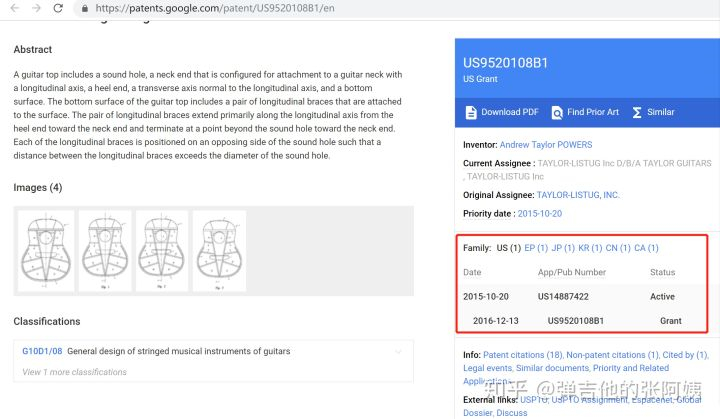Open the G10D1/08 classification code link

pyautogui.click(x=42, y=351)
